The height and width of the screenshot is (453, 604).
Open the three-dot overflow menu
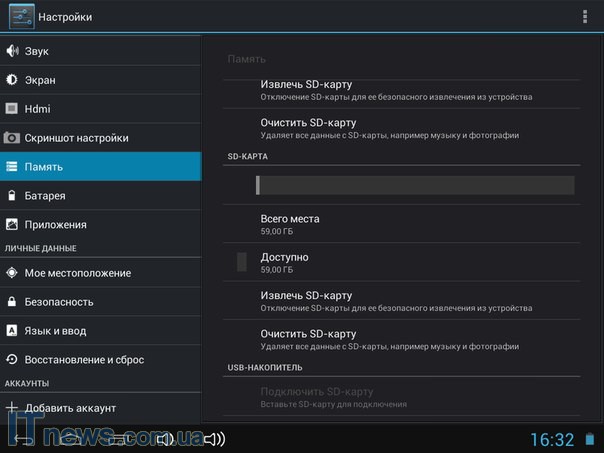point(585,17)
